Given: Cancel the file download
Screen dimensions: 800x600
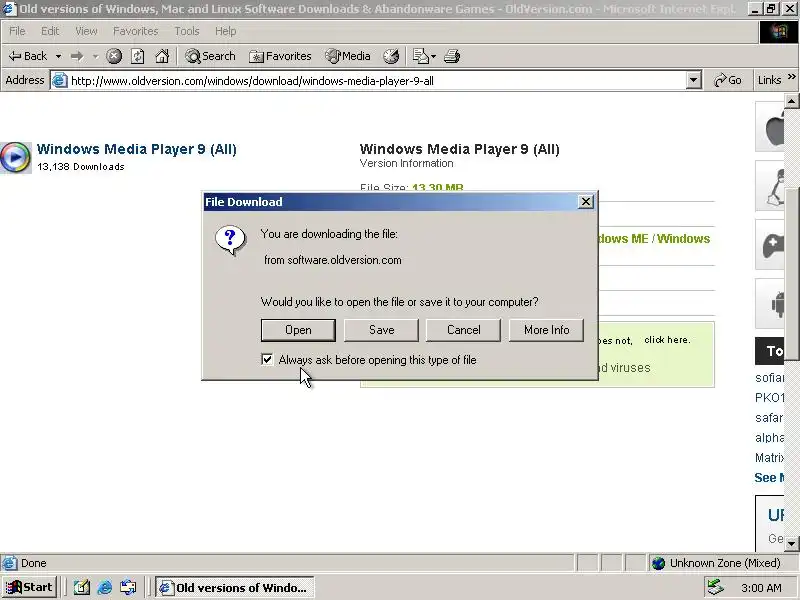Looking at the screenshot, I should [463, 330].
